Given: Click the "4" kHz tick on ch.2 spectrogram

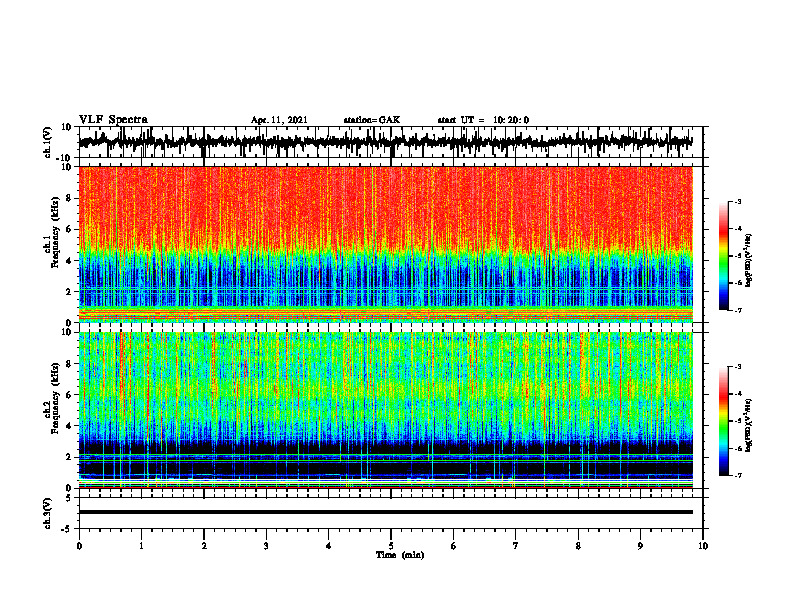Looking at the screenshot, I should (x=69, y=426).
